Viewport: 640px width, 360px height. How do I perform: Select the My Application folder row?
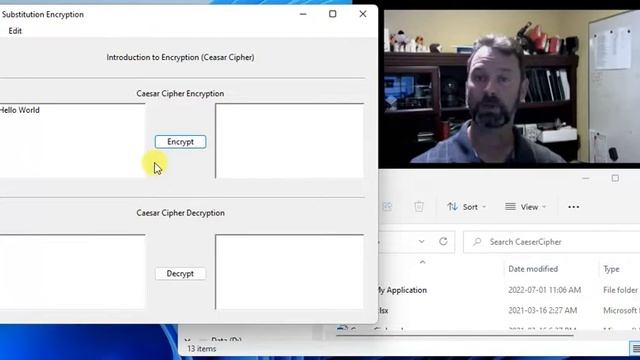(509, 290)
